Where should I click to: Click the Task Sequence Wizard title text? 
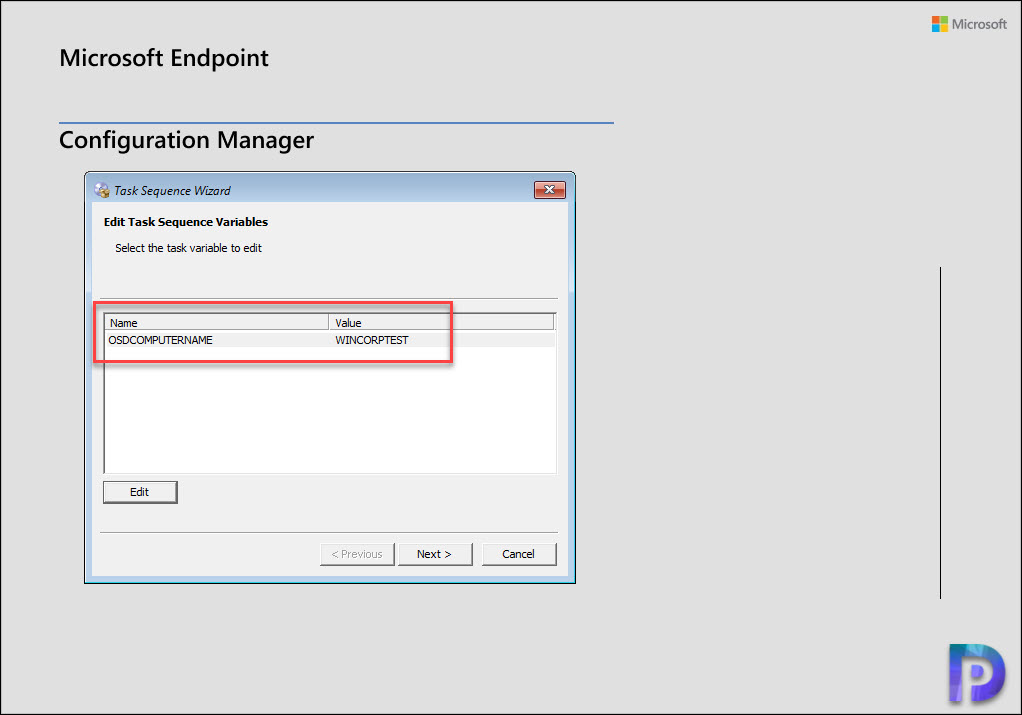[x=172, y=190]
